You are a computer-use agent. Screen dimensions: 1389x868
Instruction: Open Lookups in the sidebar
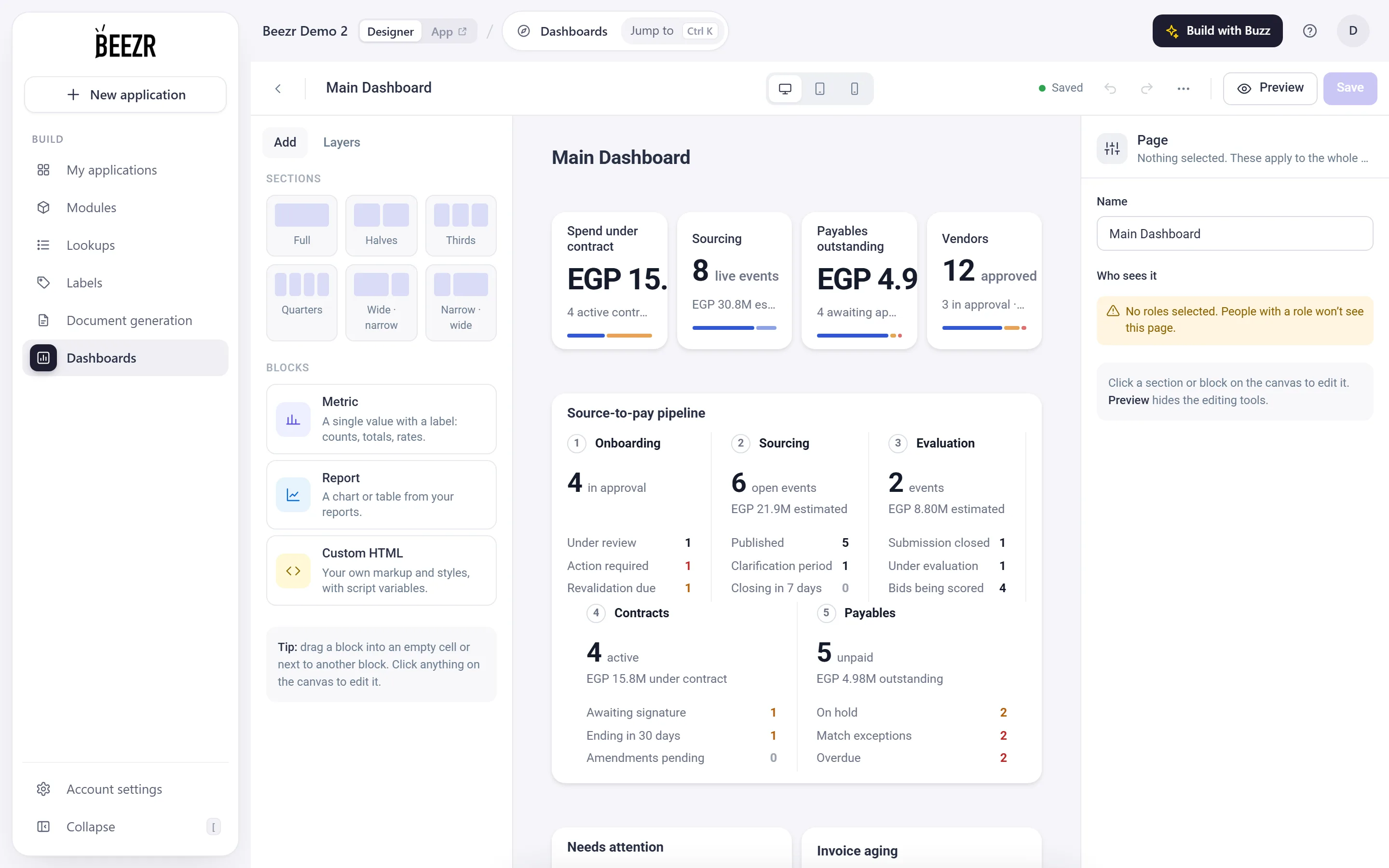click(x=125, y=245)
